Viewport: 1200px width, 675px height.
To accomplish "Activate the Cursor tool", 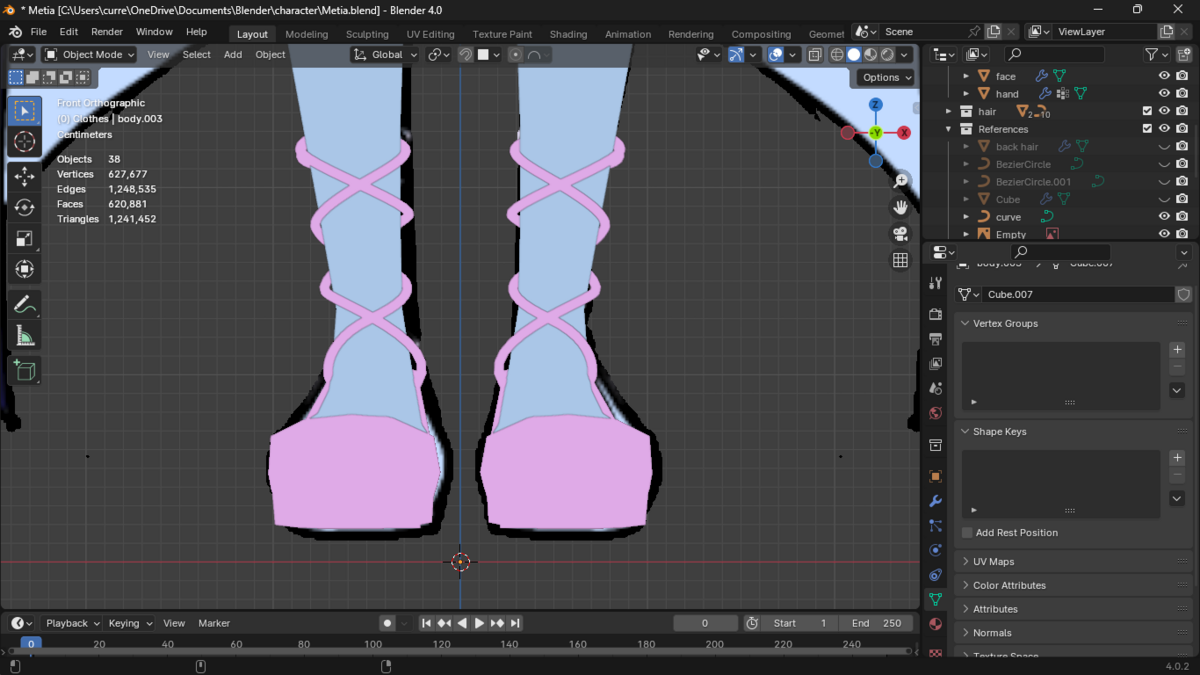I will coord(25,142).
